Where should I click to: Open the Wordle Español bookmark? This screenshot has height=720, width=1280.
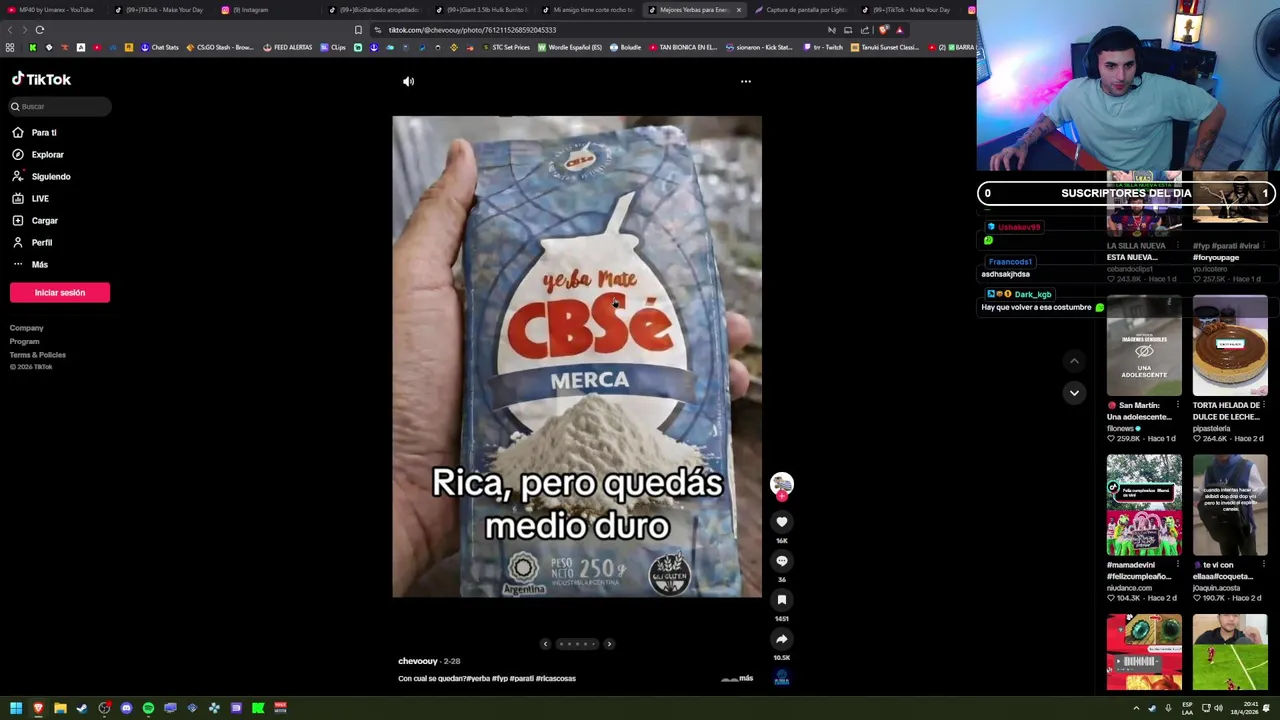coord(570,47)
